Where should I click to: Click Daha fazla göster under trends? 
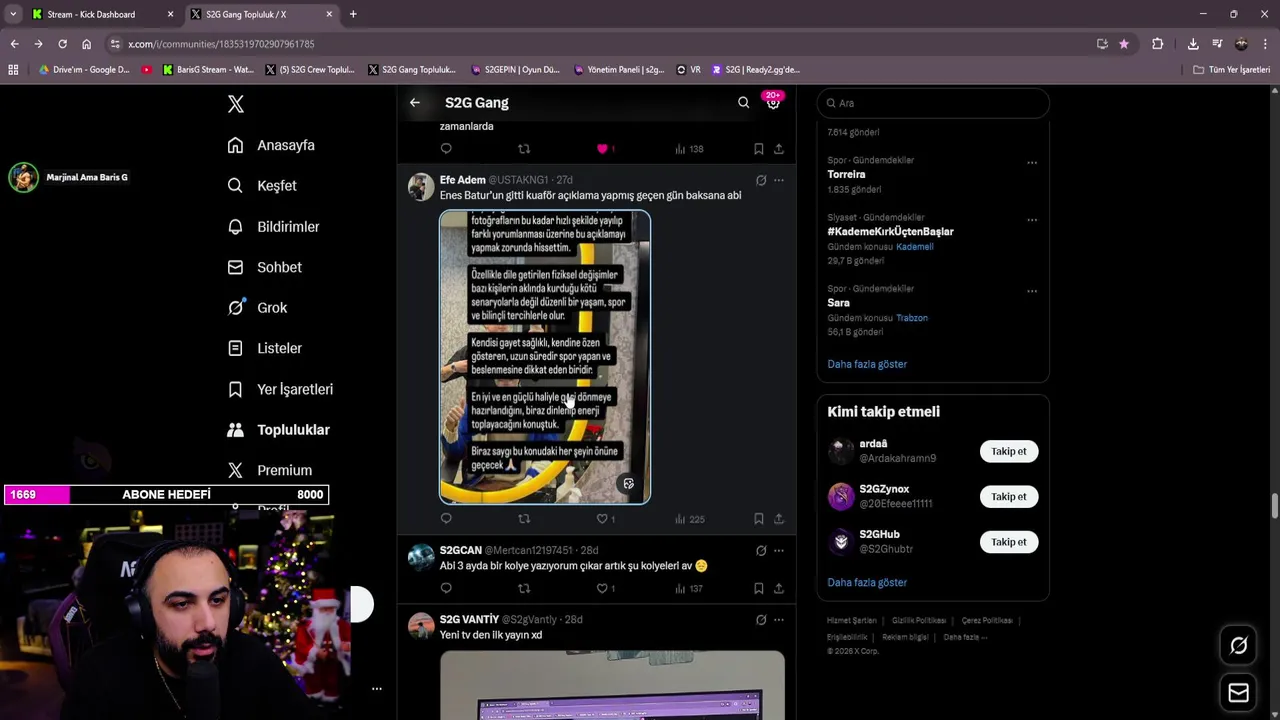pyautogui.click(x=867, y=364)
